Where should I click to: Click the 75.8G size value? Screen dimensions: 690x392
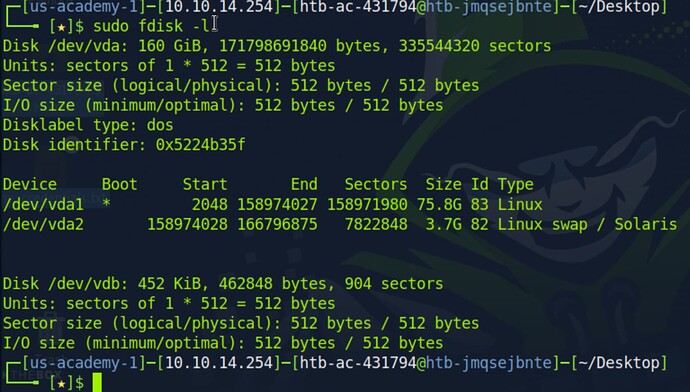coord(444,205)
